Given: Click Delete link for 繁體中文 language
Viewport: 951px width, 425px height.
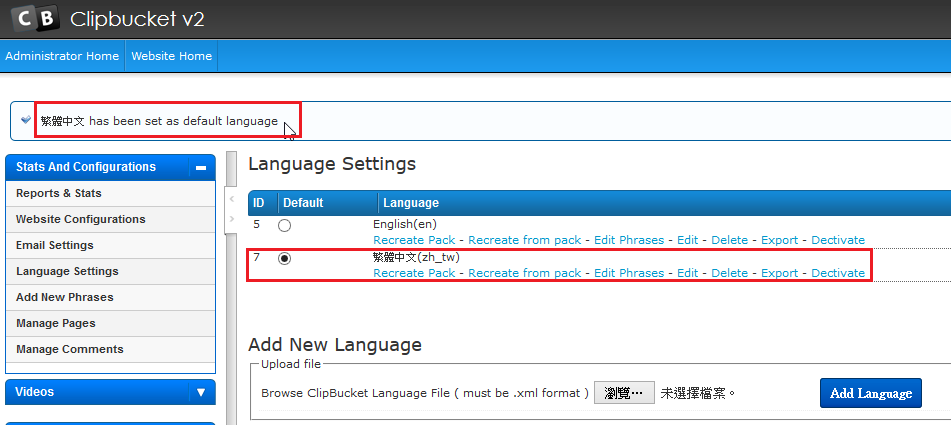Looking at the screenshot, I should coord(730,273).
